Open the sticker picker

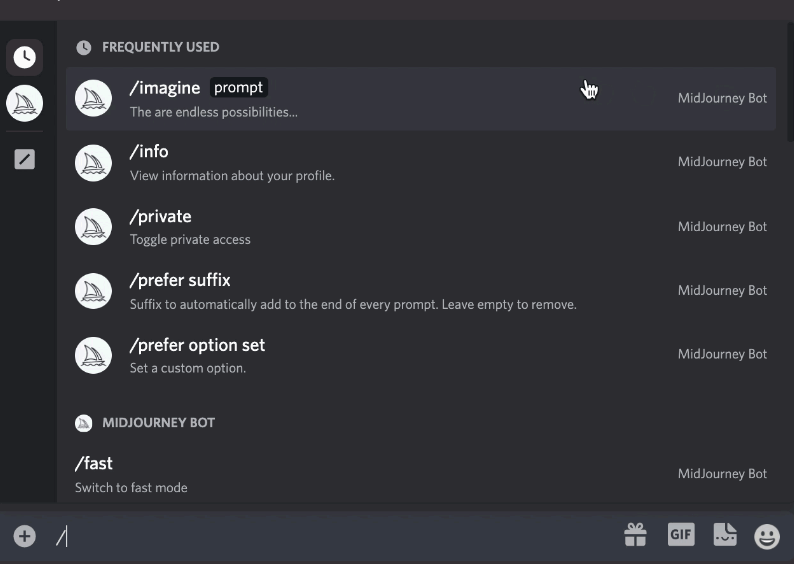725,535
